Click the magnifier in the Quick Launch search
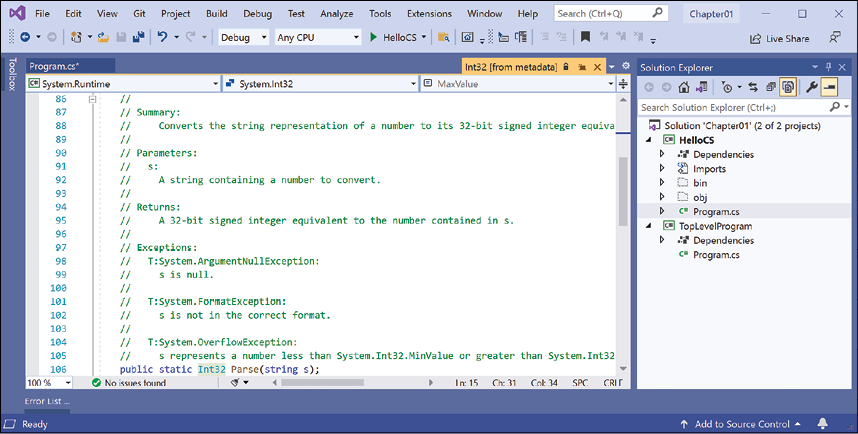 pyautogui.click(x=658, y=13)
